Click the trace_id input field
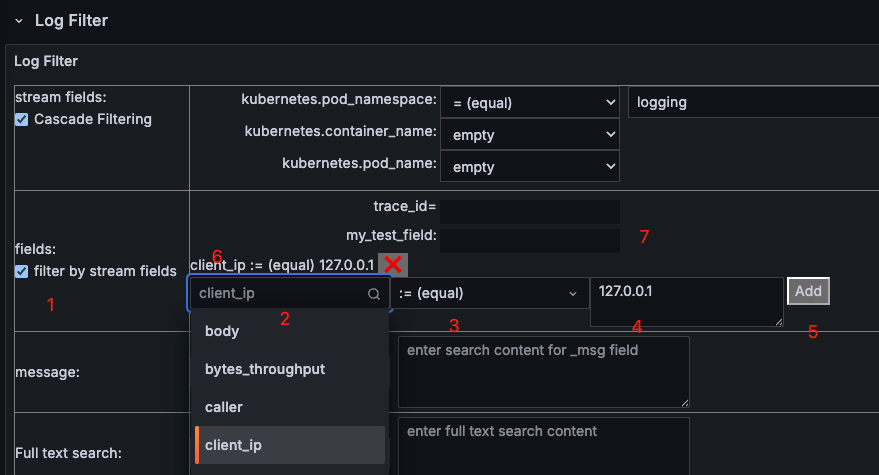879x475 pixels. [x=530, y=211]
